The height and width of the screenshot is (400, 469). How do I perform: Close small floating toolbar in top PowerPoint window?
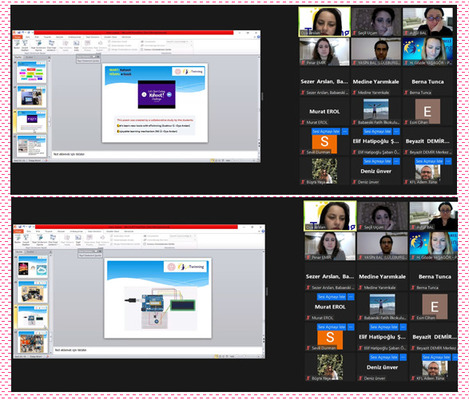pyautogui.click(x=98, y=57)
